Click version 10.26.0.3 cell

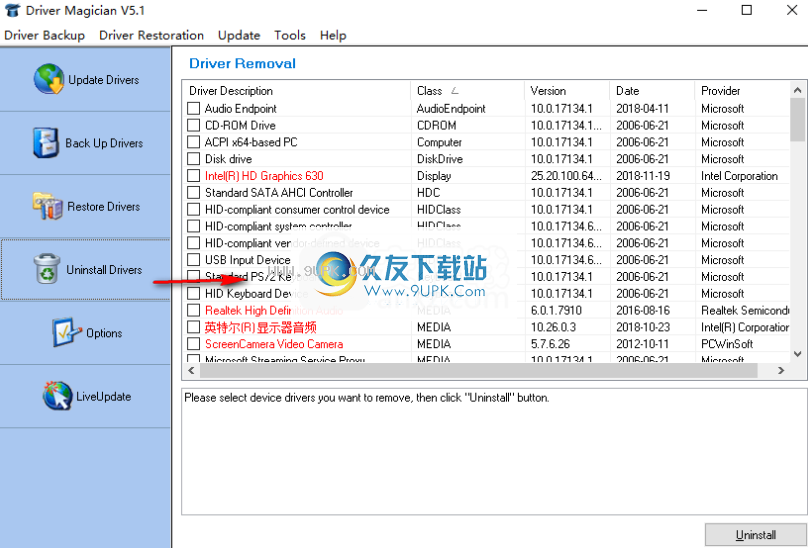pos(553,327)
